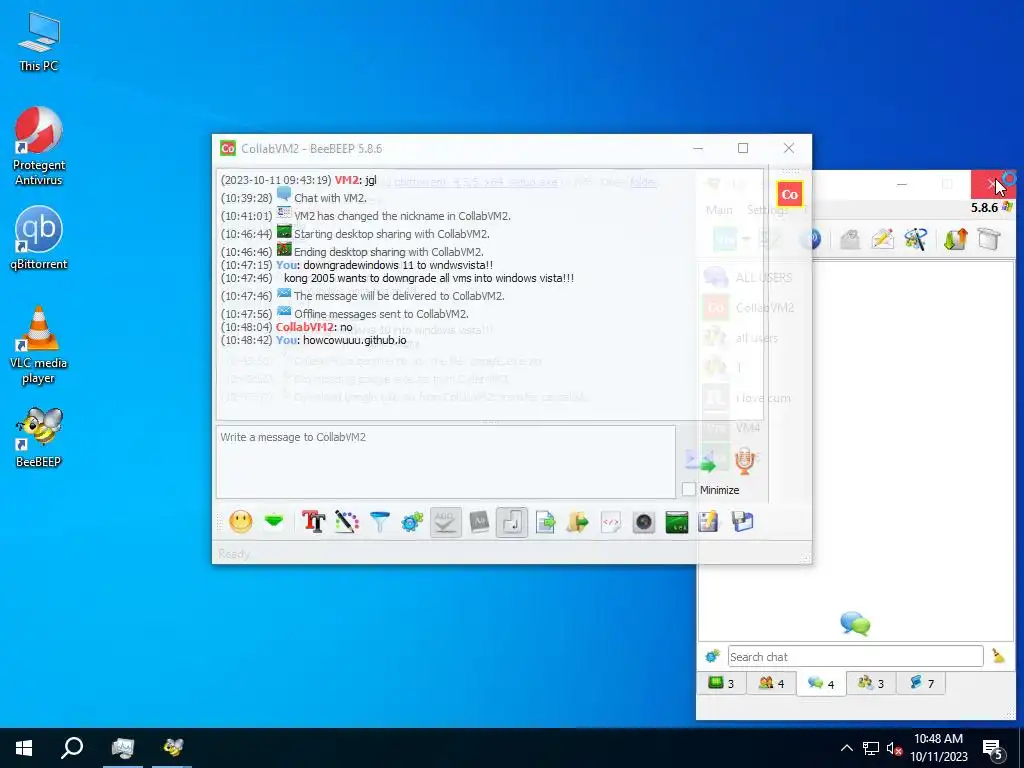The image size is (1024, 768).
Task: Send message with the green arrow button
Action: pos(699,461)
